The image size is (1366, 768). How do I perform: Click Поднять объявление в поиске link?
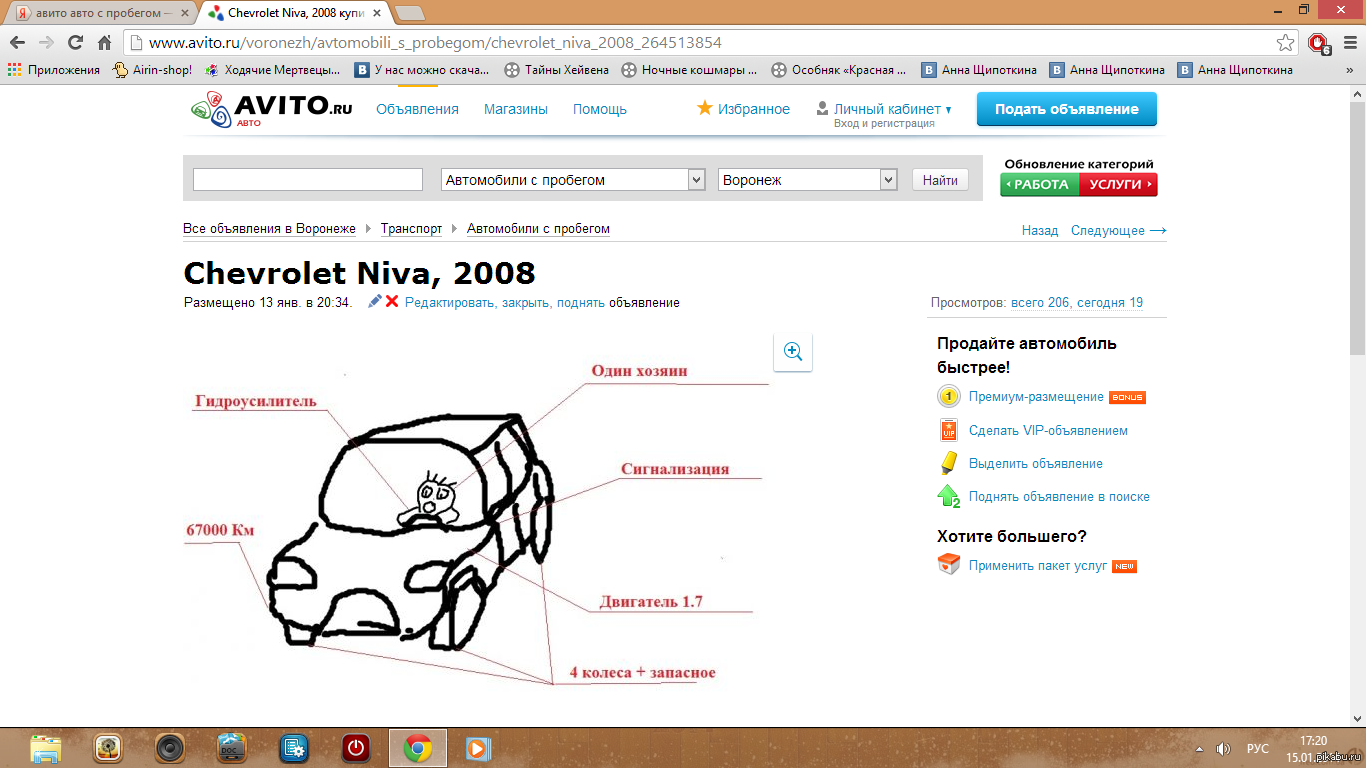[1059, 496]
